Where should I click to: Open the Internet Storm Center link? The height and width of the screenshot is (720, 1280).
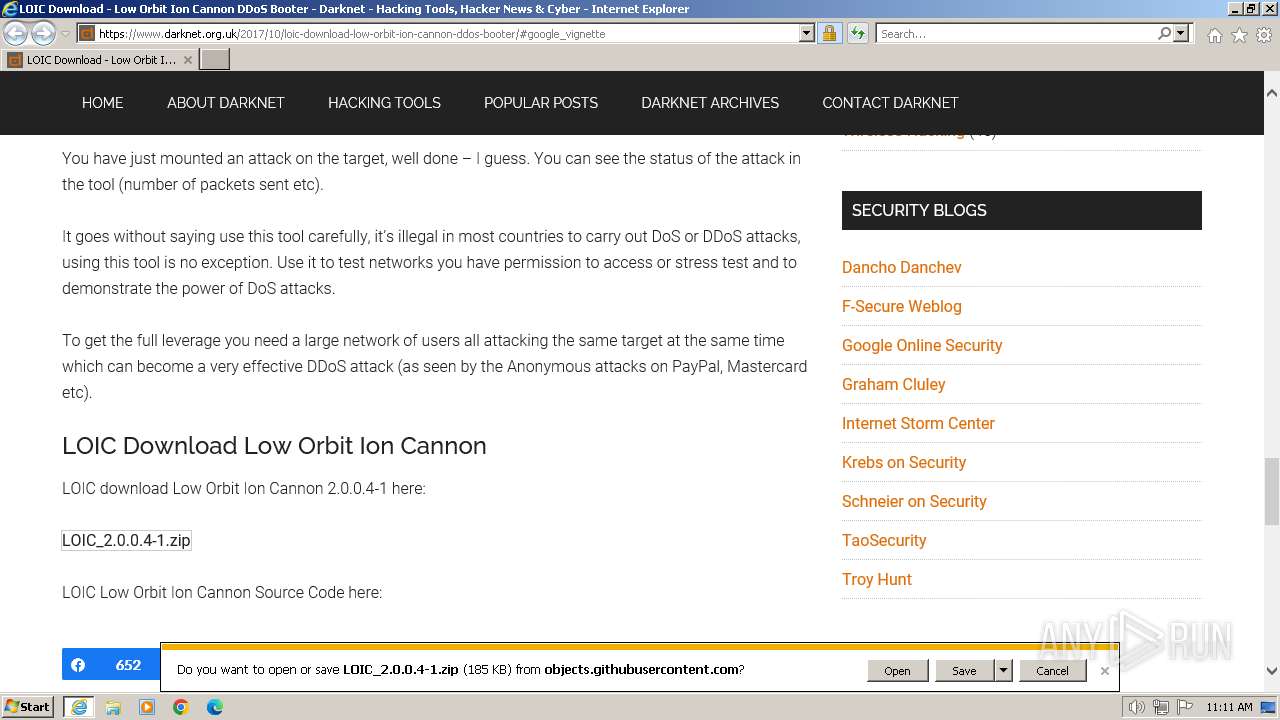tap(918, 423)
